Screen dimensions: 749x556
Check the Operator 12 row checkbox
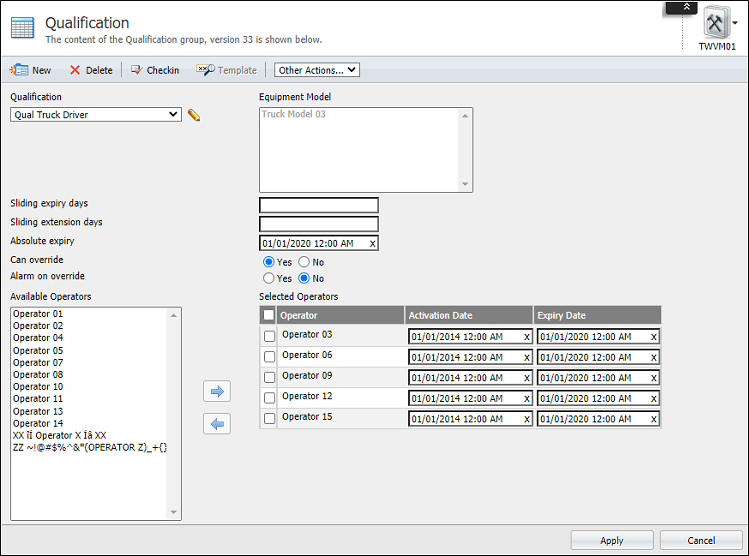coord(269,397)
